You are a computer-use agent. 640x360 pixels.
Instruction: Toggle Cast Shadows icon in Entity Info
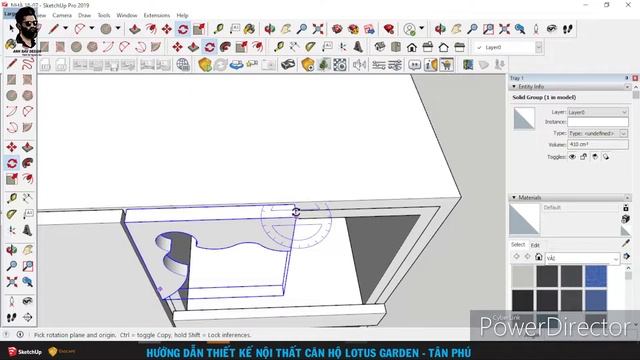pos(595,157)
